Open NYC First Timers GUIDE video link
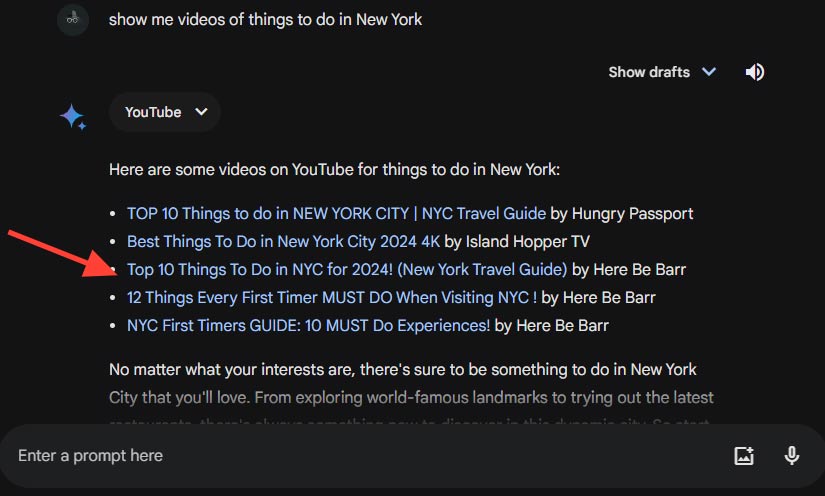 308,326
